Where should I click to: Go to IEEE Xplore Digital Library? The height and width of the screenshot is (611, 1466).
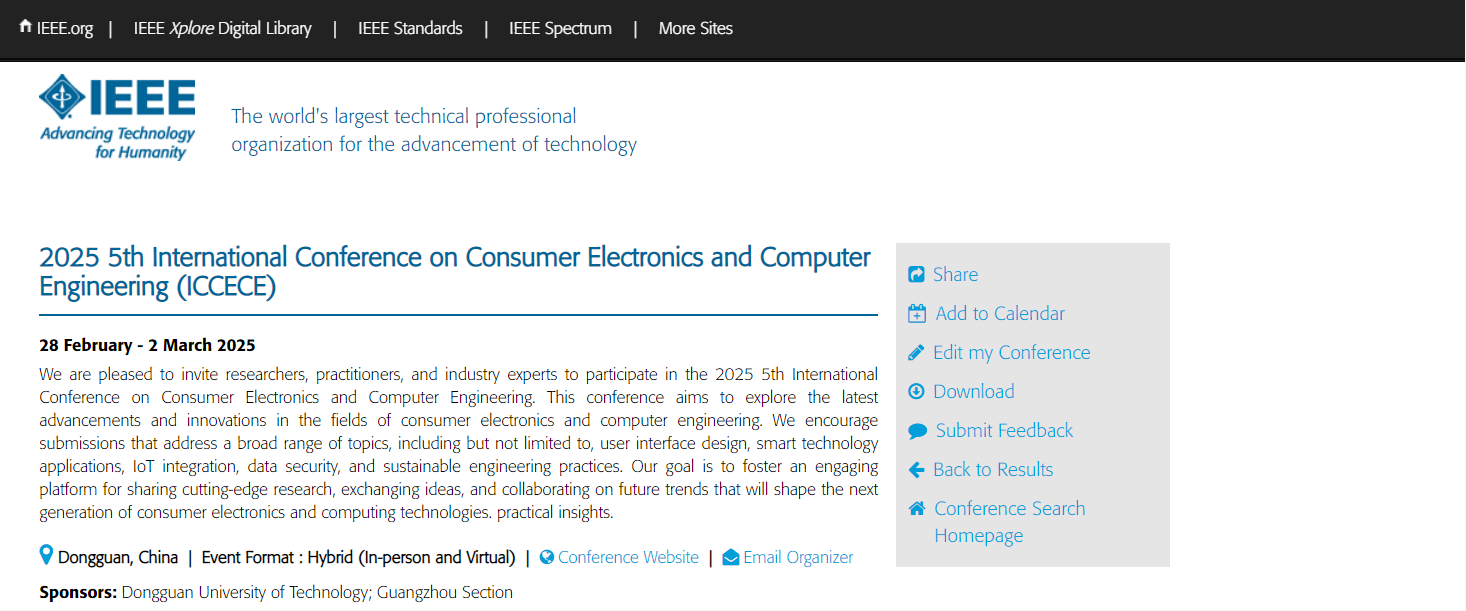coord(223,28)
